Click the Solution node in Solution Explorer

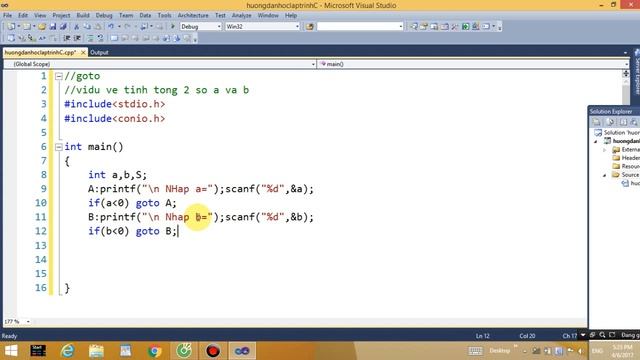(x=617, y=133)
